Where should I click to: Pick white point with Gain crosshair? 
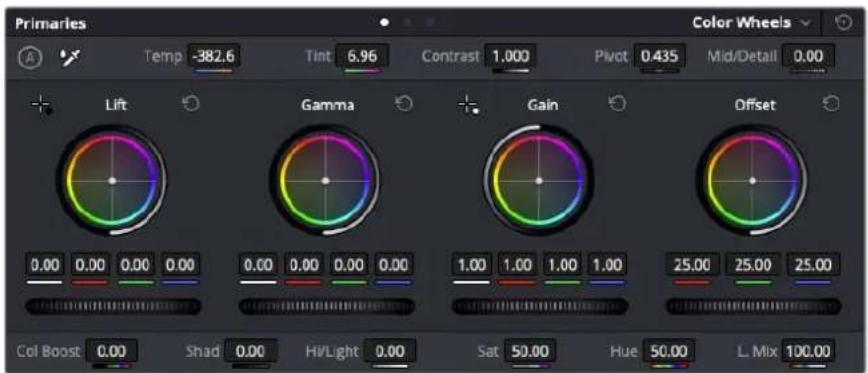(x=469, y=104)
